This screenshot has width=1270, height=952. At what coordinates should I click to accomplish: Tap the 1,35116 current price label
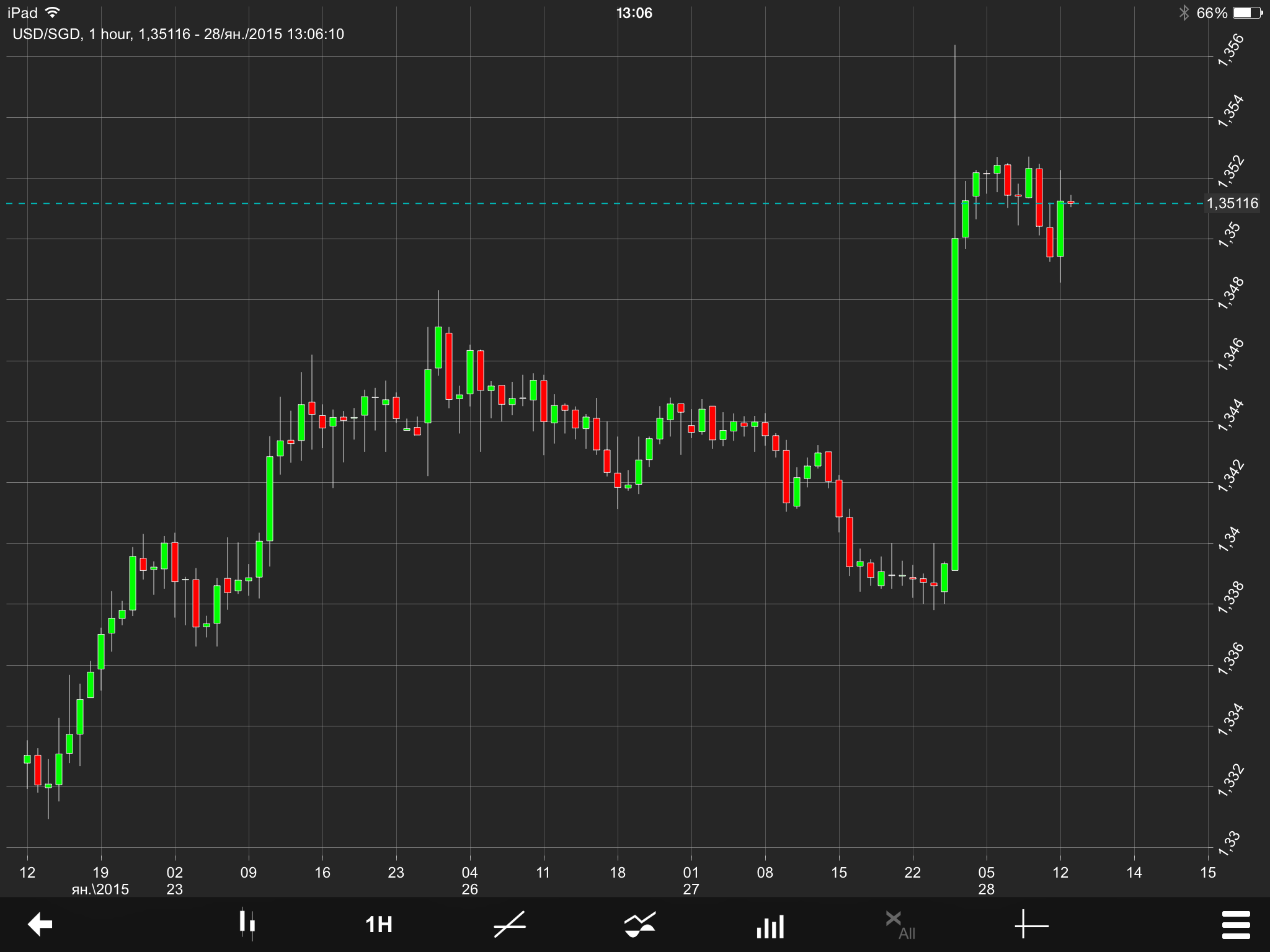1232,203
